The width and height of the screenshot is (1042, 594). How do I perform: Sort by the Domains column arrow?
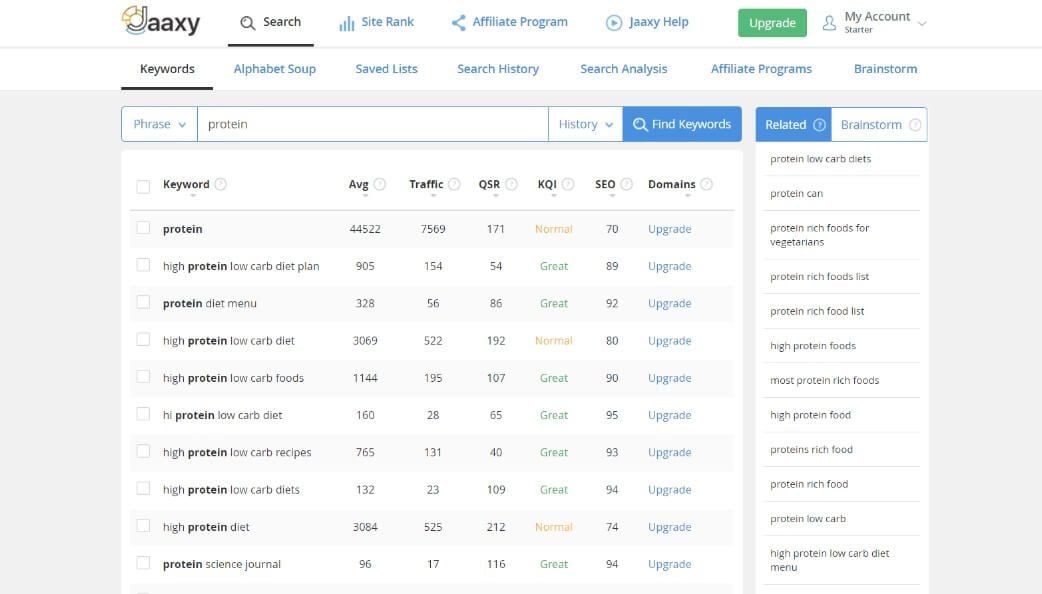point(688,196)
